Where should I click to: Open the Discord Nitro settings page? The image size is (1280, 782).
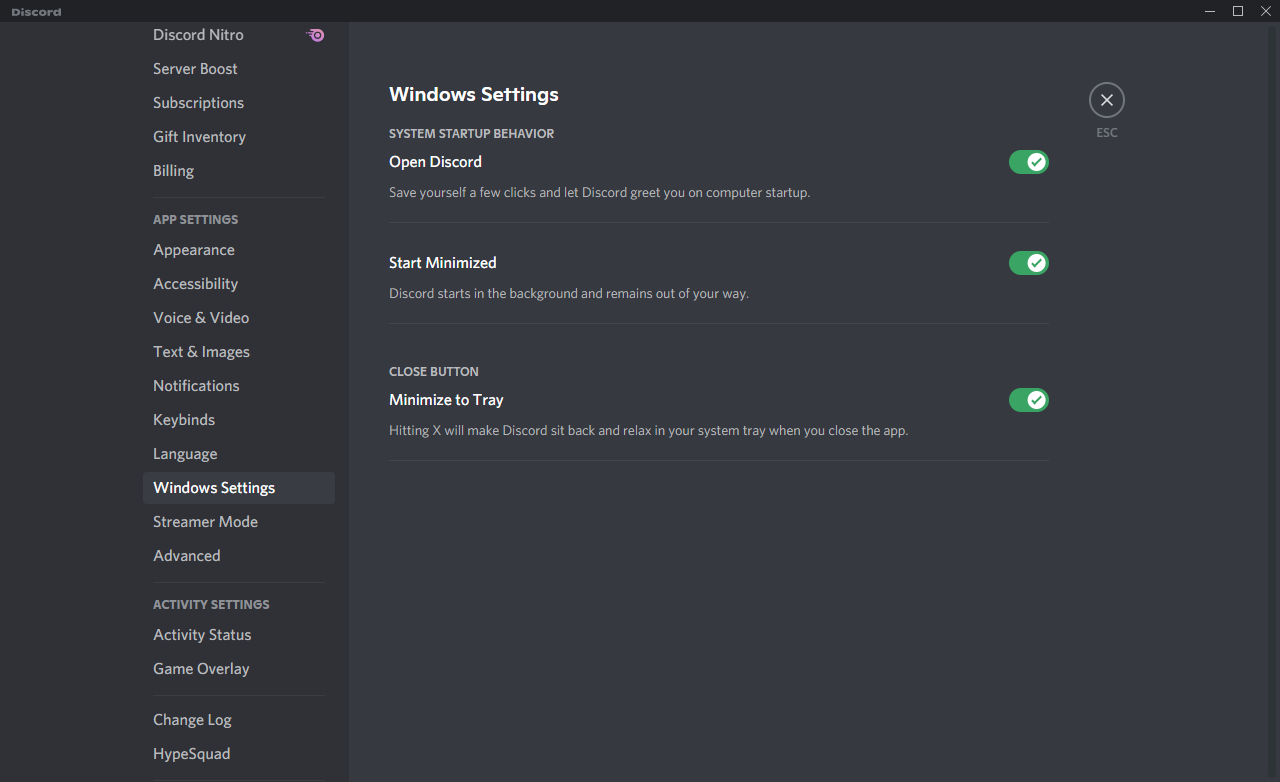click(238, 35)
